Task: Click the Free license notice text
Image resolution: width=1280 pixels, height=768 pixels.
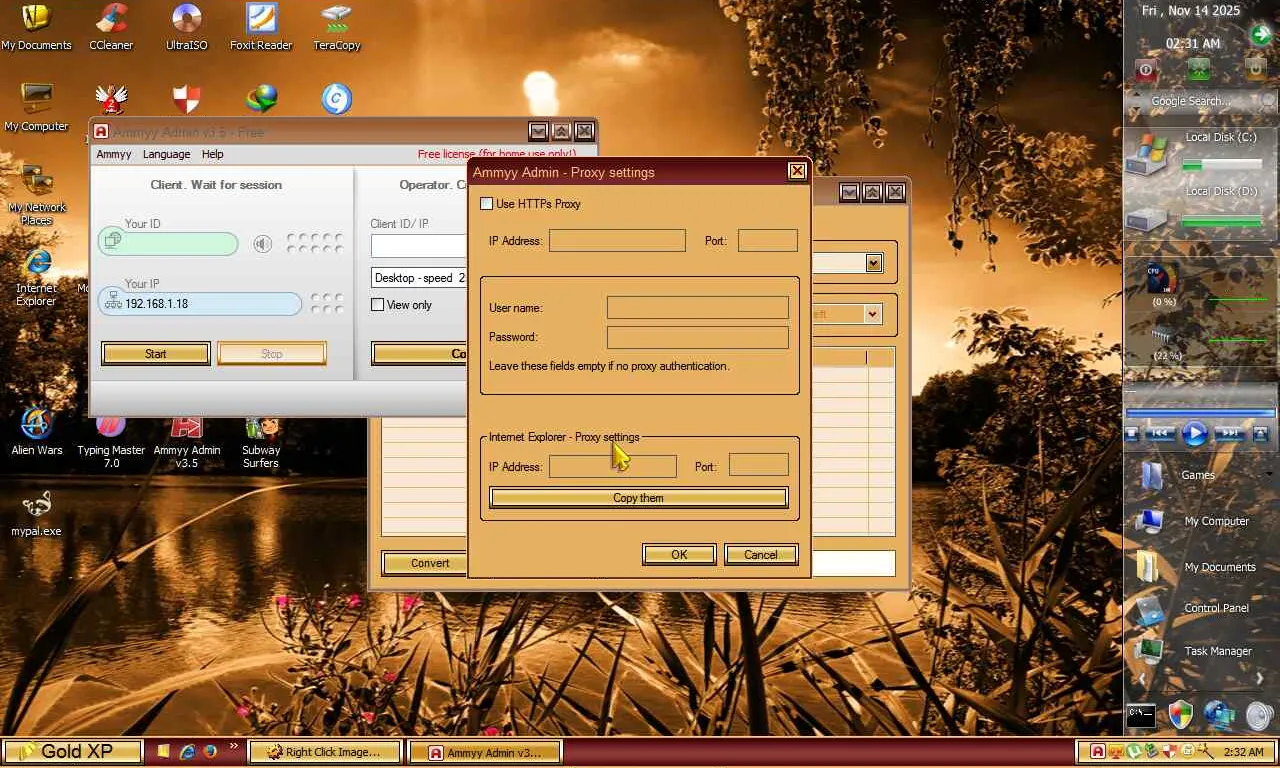Action: click(x=497, y=154)
